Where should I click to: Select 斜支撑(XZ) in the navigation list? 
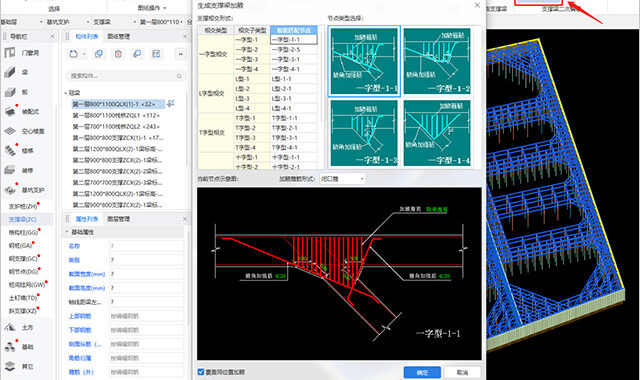click(23, 311)
